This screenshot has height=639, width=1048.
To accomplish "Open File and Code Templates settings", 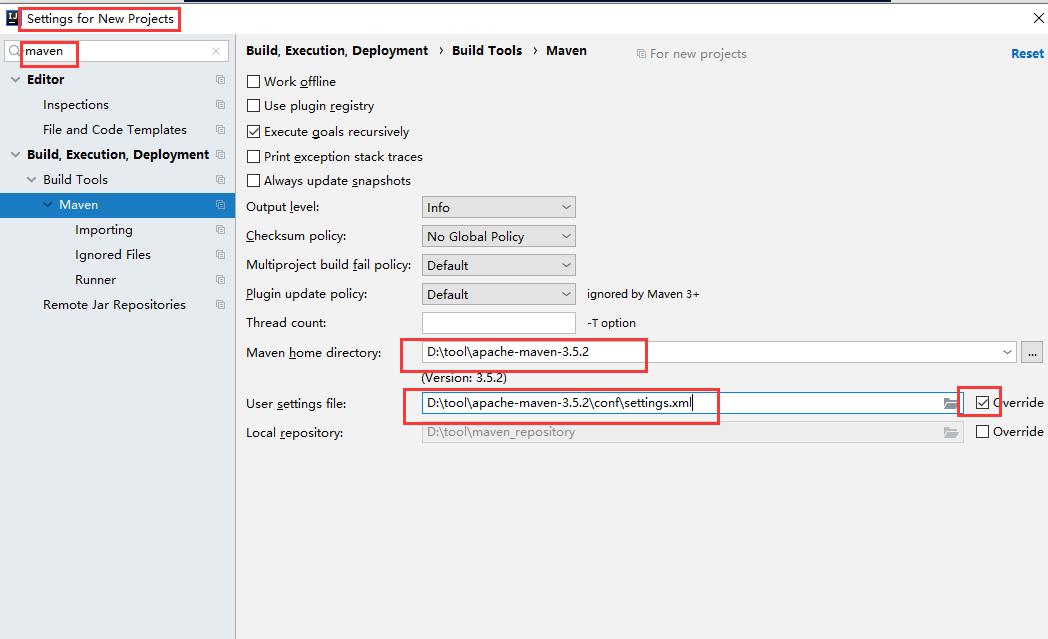I will point(115,130).
